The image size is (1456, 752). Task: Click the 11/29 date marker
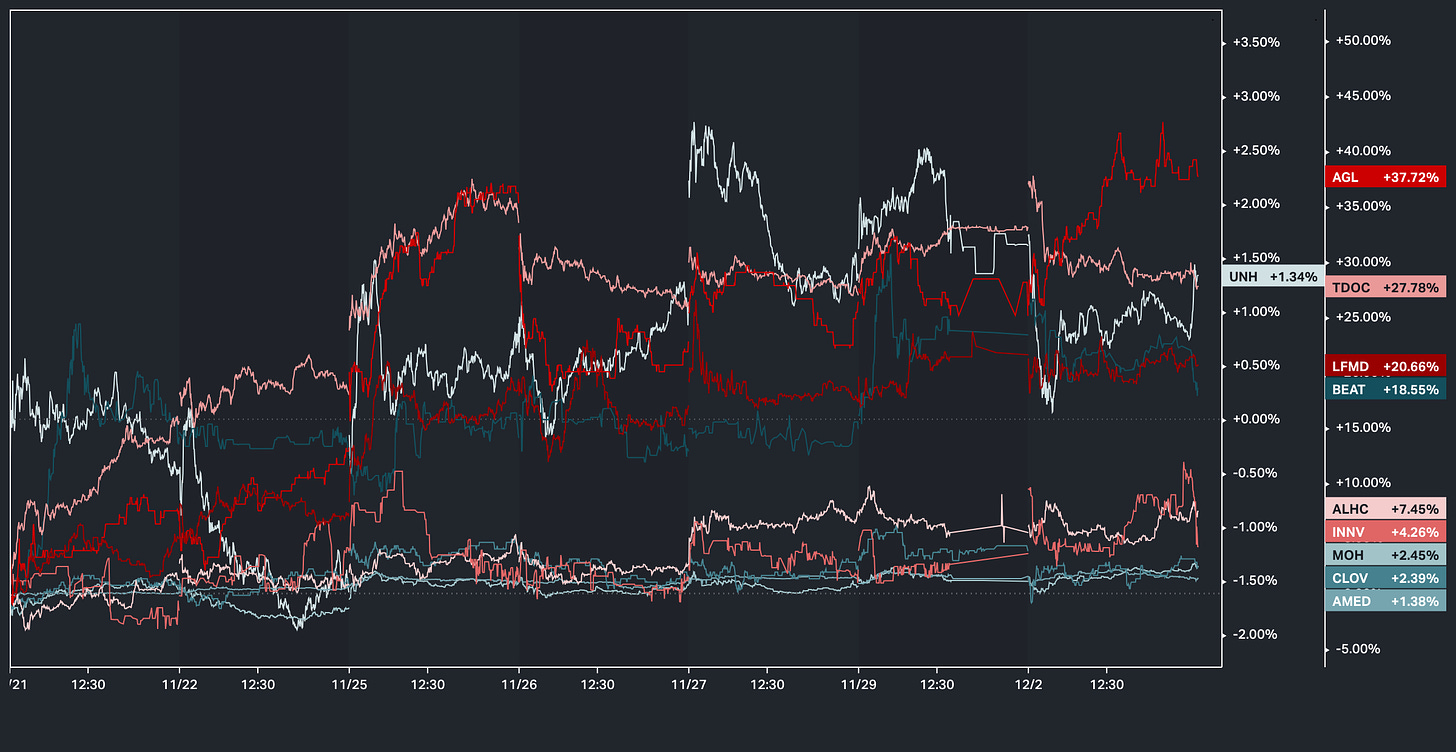858,685
